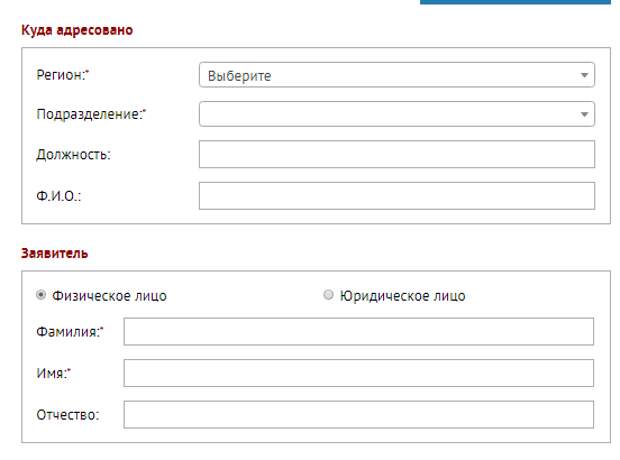Viewport: 620px width, 460px height.
Task: Click into the Фамилия input field
Action: (x=358, y=332)
